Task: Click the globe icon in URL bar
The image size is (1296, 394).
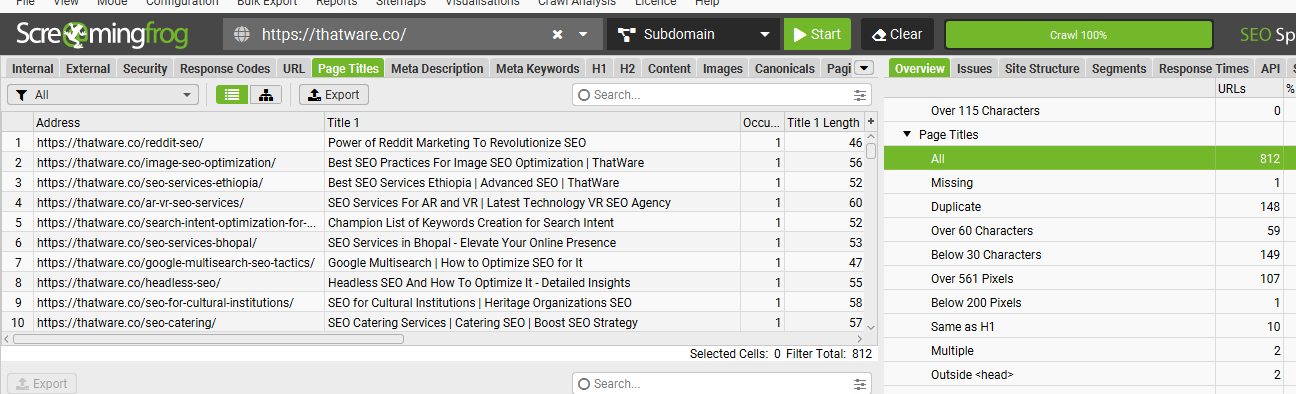Action: (x=241, y=34)
